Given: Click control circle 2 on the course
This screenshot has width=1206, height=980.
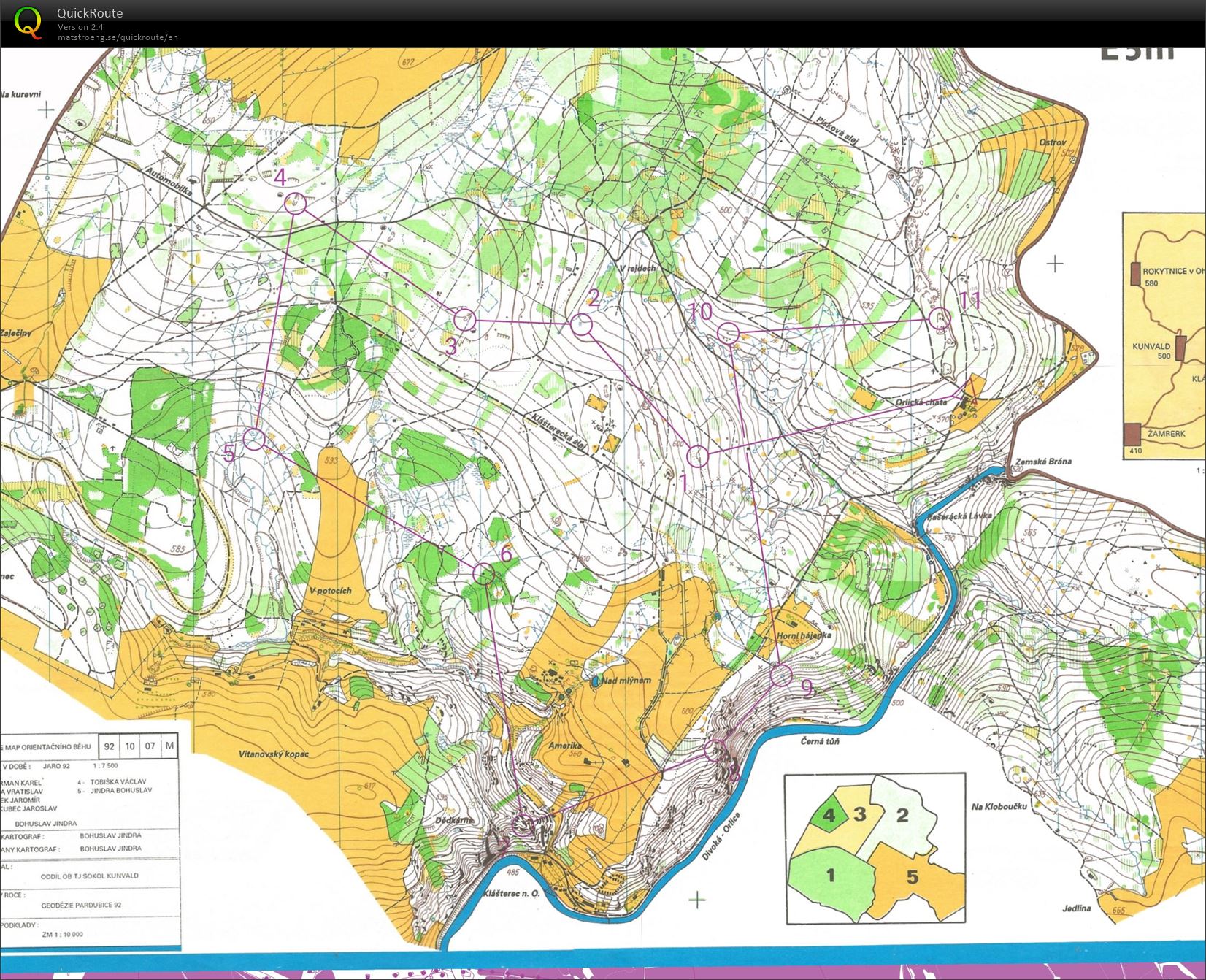Looking at the screenshot, I should (x=580, y=324).
